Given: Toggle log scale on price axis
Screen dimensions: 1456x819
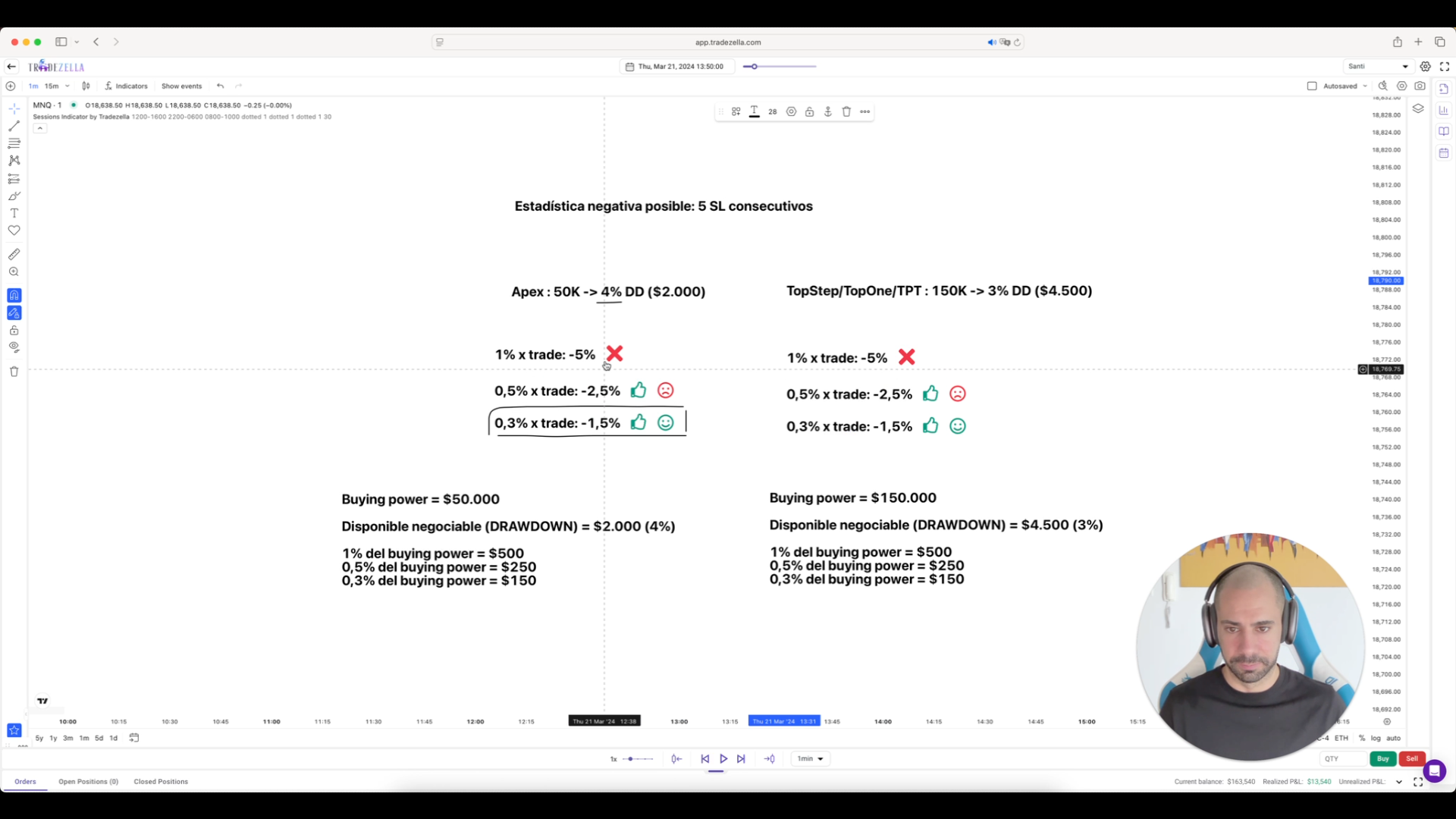Looking at the screenshot, I should pos(1376,739).
